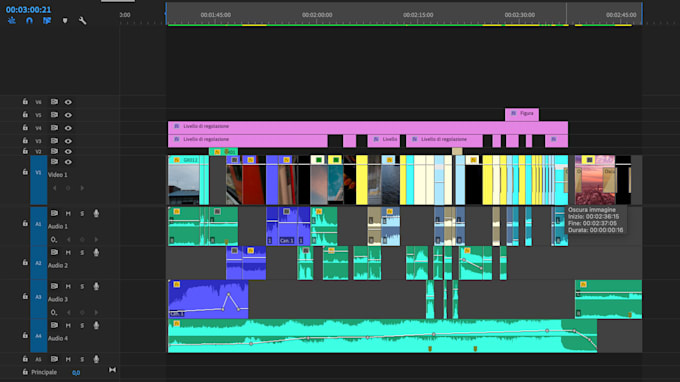Toggle the timeline Snap magnet icon
The height and width of the screenshot is (382, 680).
coord(29,20)
